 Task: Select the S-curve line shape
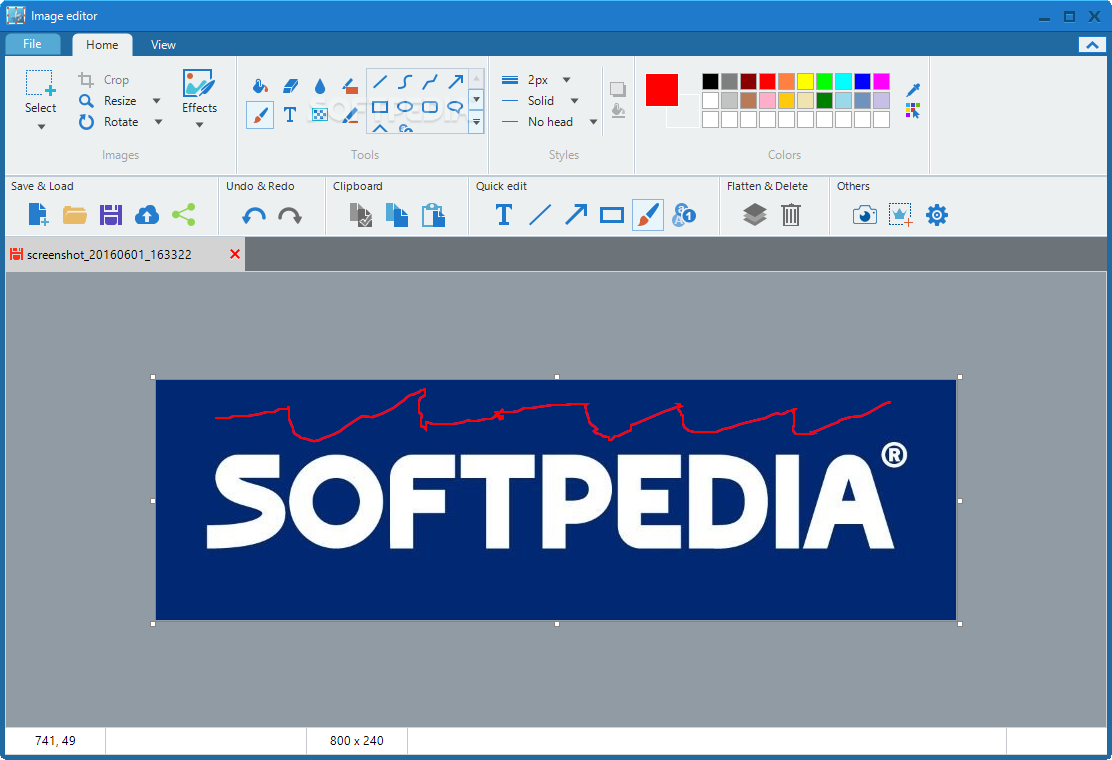tap(405, 82)
